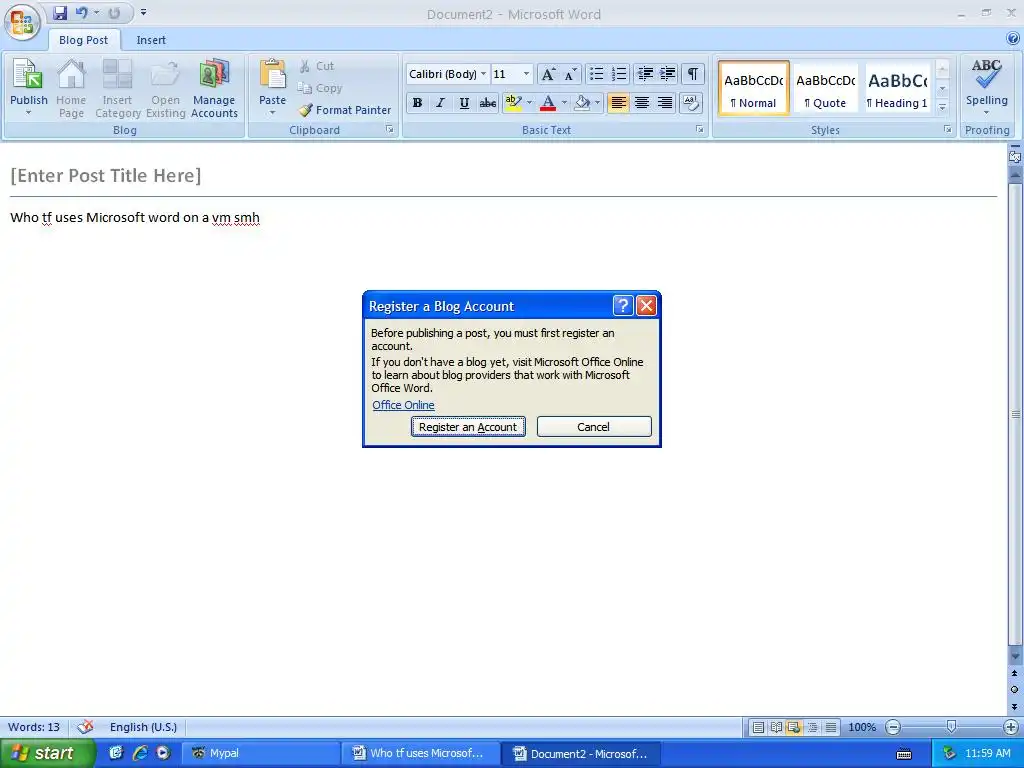Switch to Web Layout view
Viewport: 1024px width, 768px height.
794,727
